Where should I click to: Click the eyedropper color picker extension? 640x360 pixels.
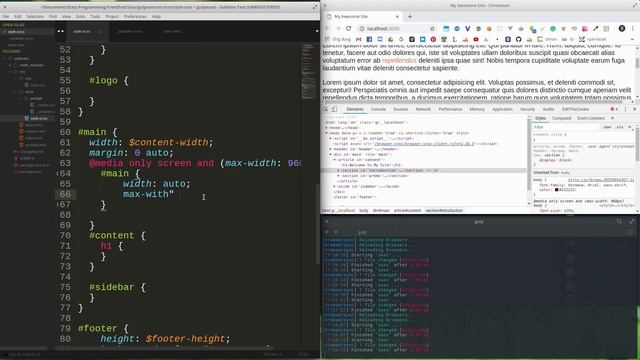(x=596, y=29)
